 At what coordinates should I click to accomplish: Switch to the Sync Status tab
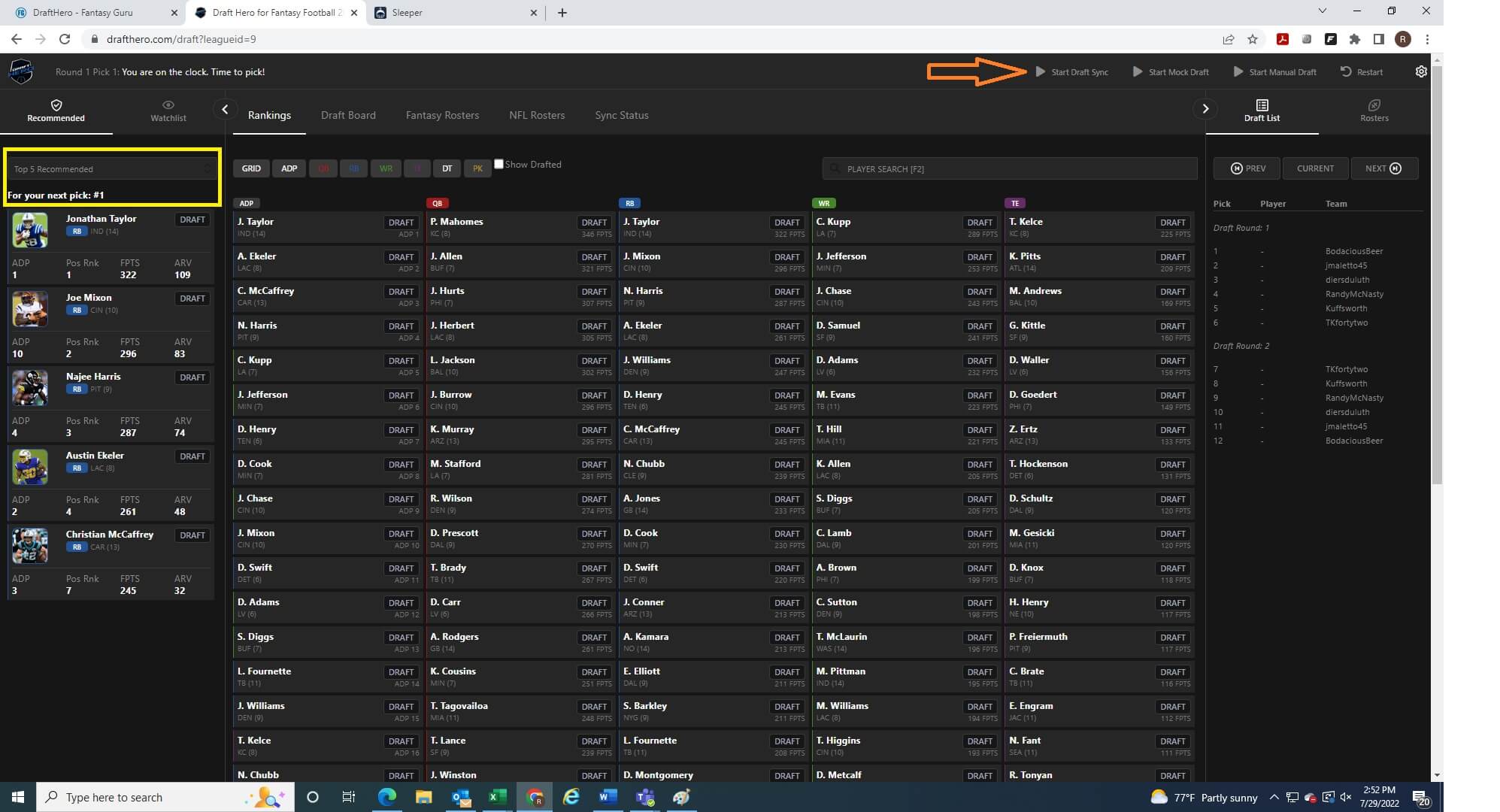[622, 115]
